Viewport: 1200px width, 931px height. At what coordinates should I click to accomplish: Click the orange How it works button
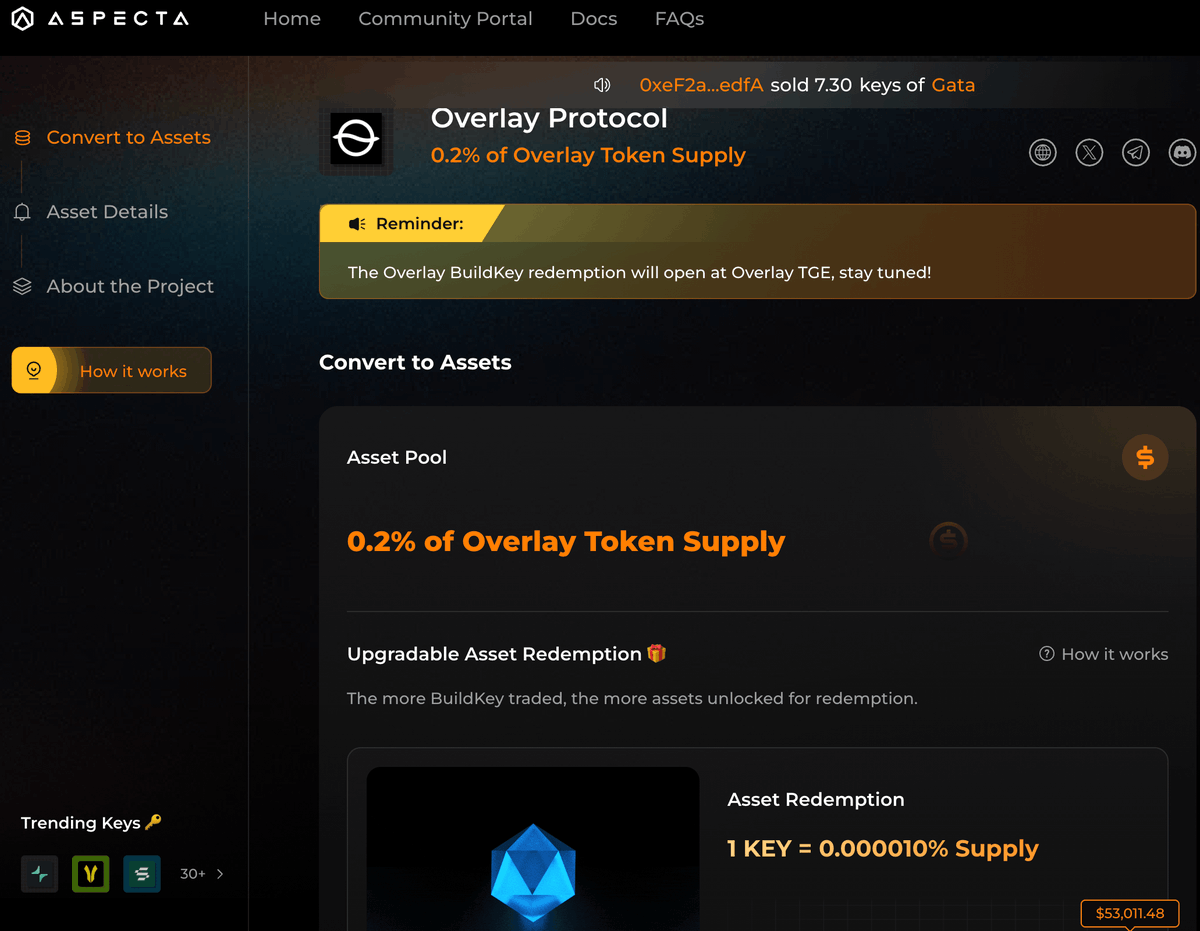coord(112,371)
